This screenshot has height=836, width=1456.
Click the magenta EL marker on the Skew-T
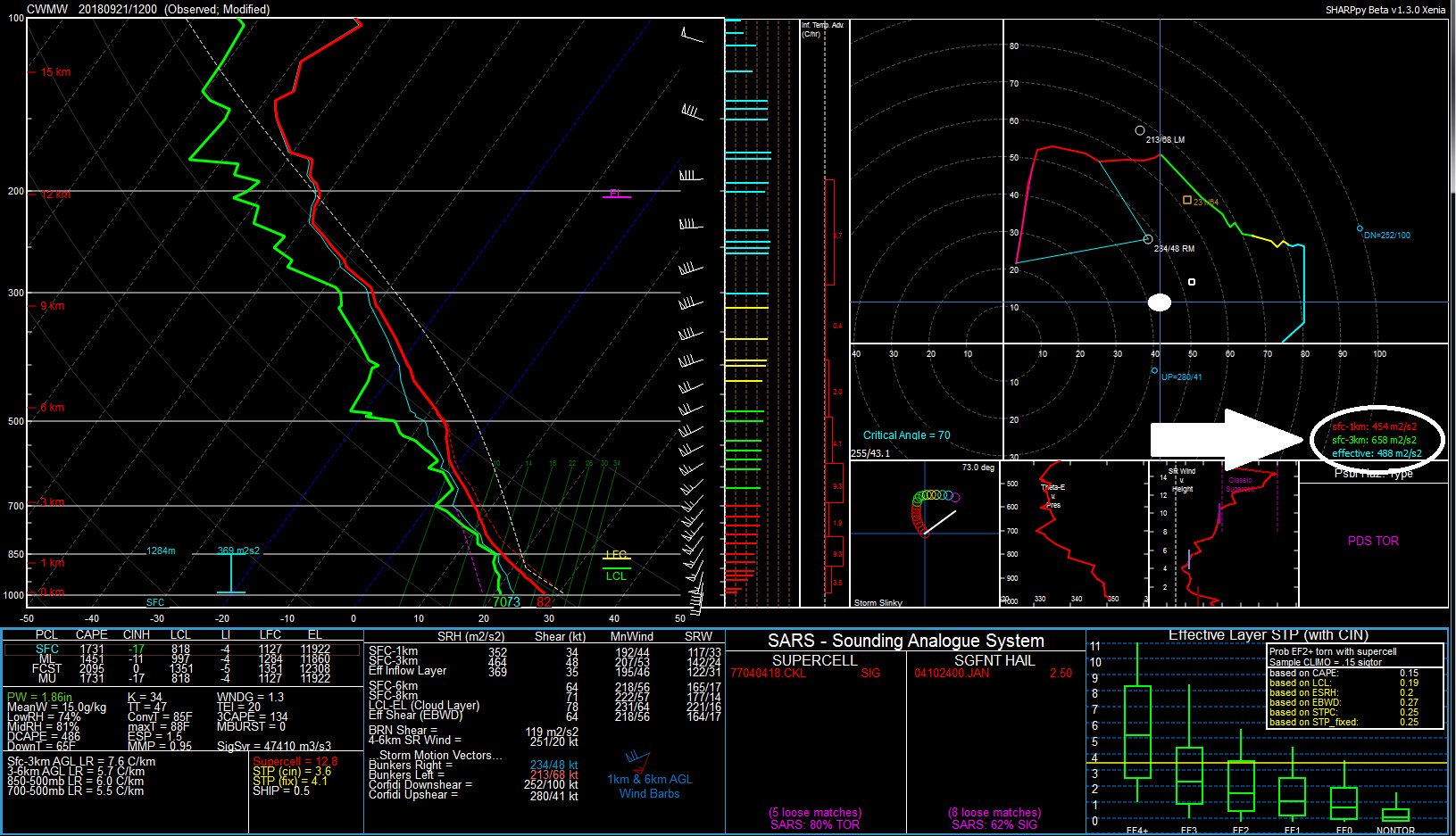click(615, 194)
